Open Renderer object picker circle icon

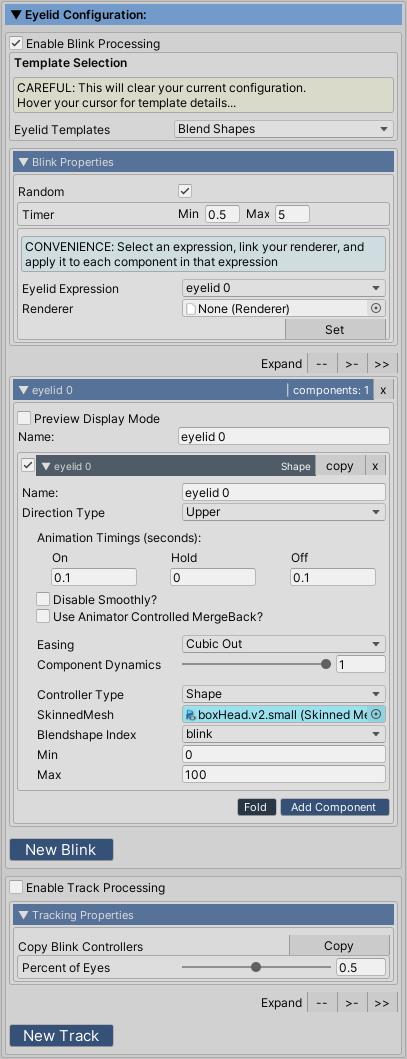point(377,309)
